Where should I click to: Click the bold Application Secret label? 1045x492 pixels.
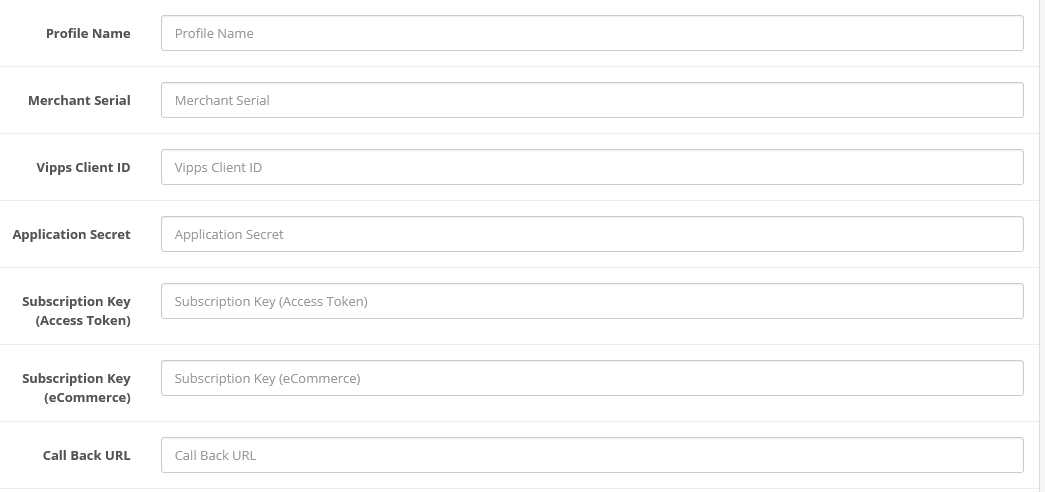coord(71,234)
